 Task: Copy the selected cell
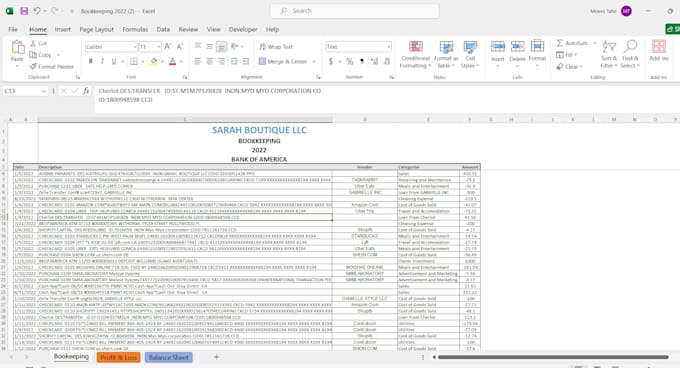[40, 55]
